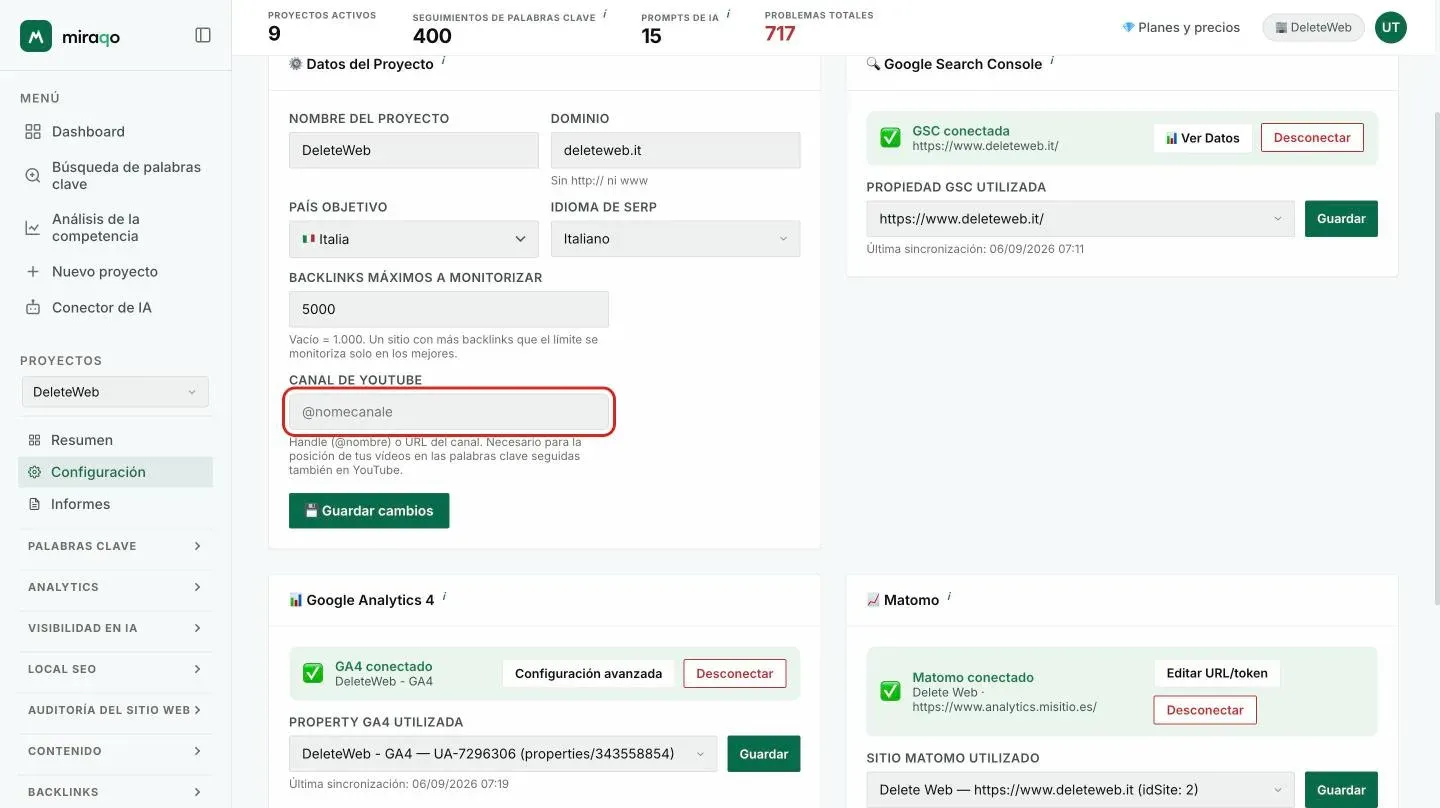Expand the Visibilidad en IA group
Viewport: 1440px width, 808px height.
(115, 628)
